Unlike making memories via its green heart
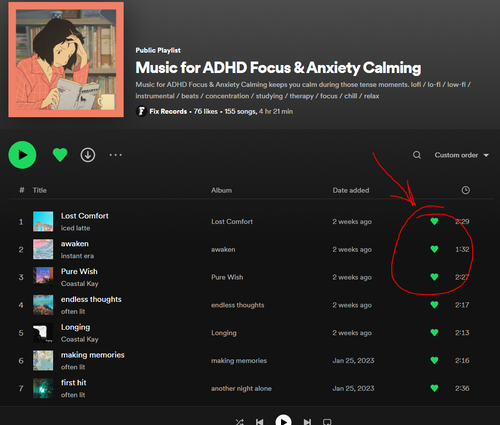The width and height of the screenshot is (500, 425). click(x=434, y=360)
